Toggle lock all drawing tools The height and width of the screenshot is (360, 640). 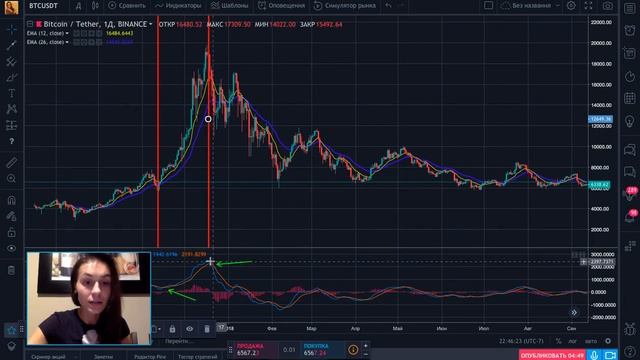click(x=11, y=232)
